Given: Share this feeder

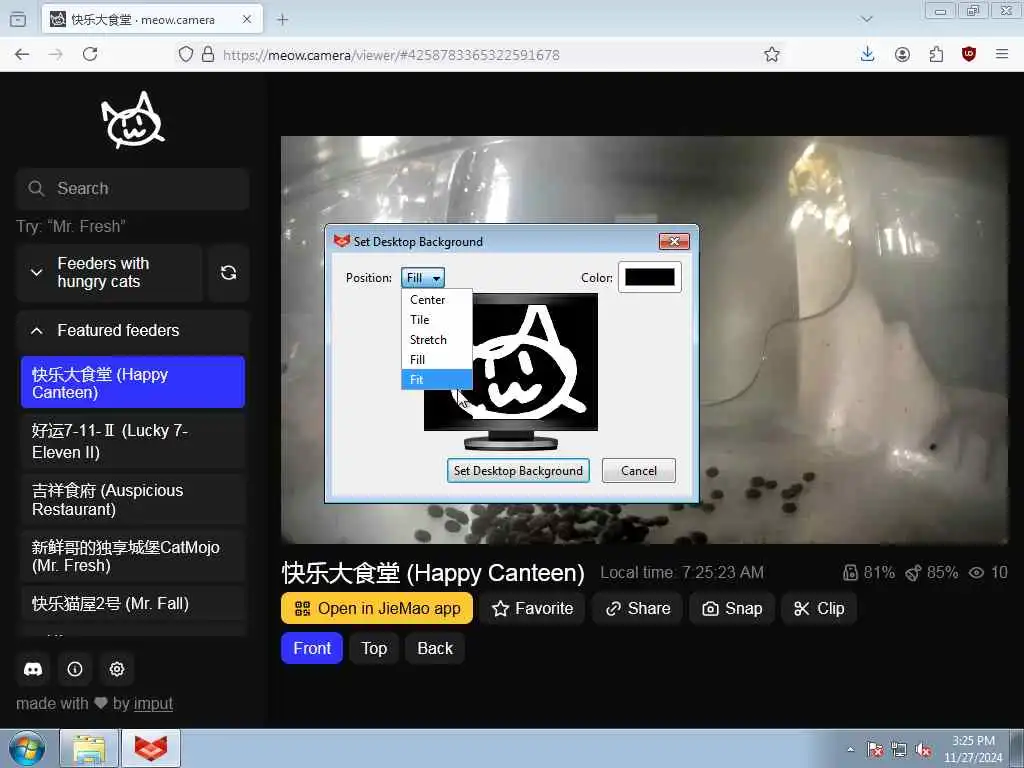Looking at the screenshot, I should tap(637, 609).
